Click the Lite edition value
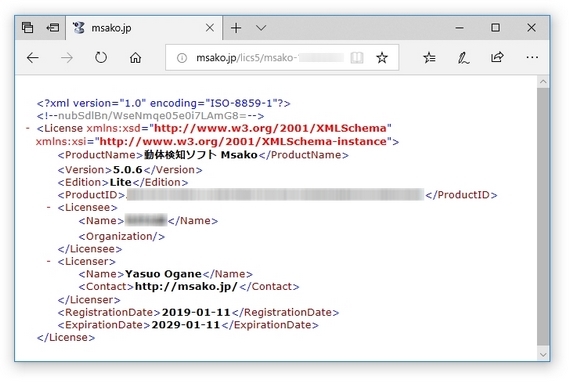Viewport: 570px width, 384px height. click(121, 182)
